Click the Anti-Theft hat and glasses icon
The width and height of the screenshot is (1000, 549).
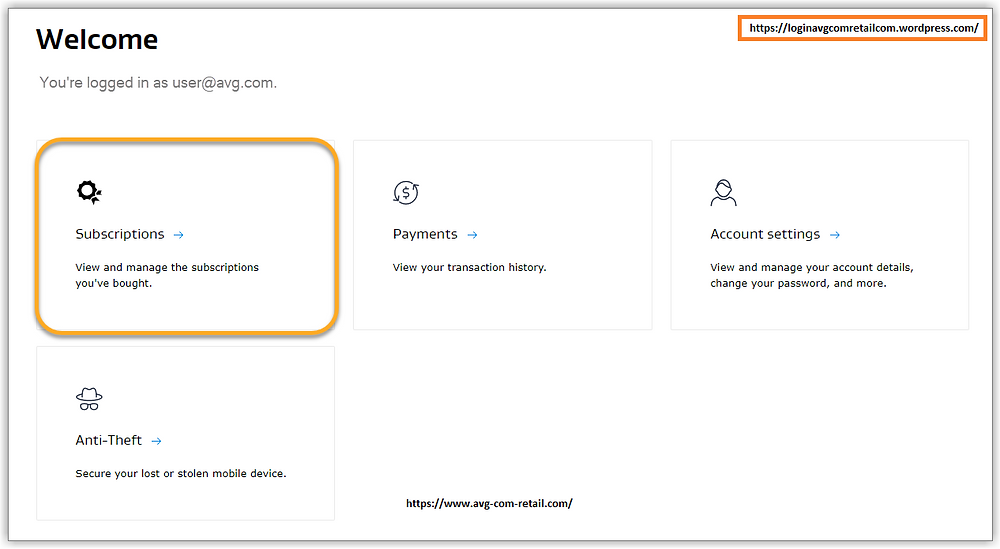tap(89, 399)
